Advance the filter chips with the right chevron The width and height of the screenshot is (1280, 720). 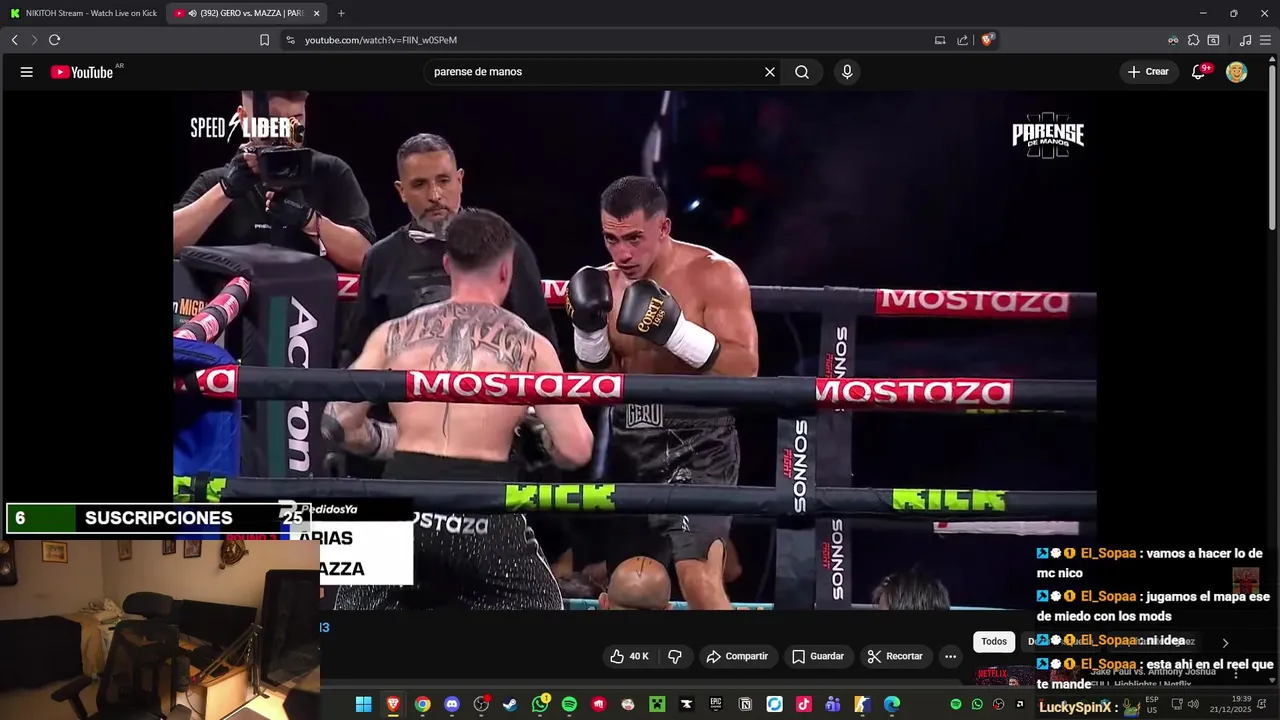[1225, 643]
